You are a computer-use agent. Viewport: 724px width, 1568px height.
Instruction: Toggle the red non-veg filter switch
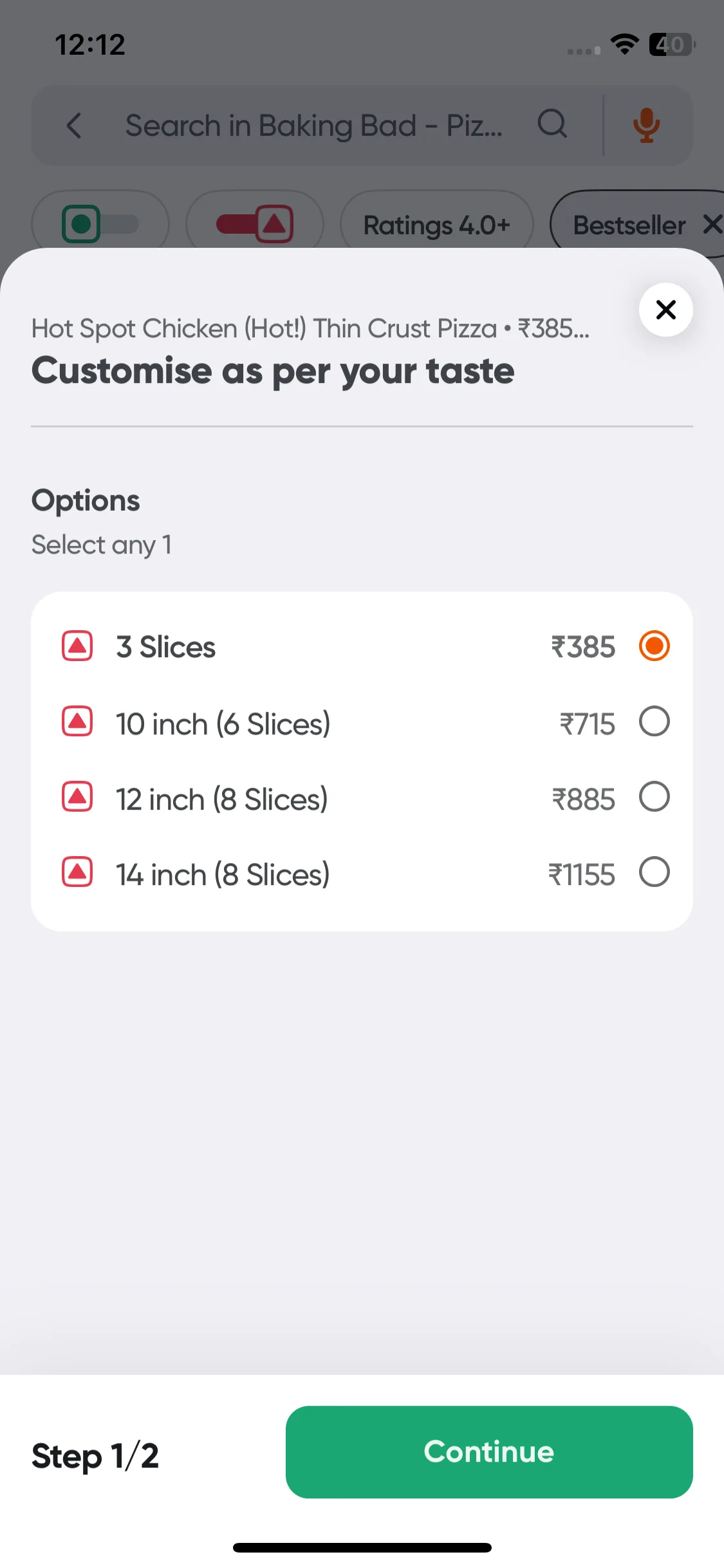(255, 225)
